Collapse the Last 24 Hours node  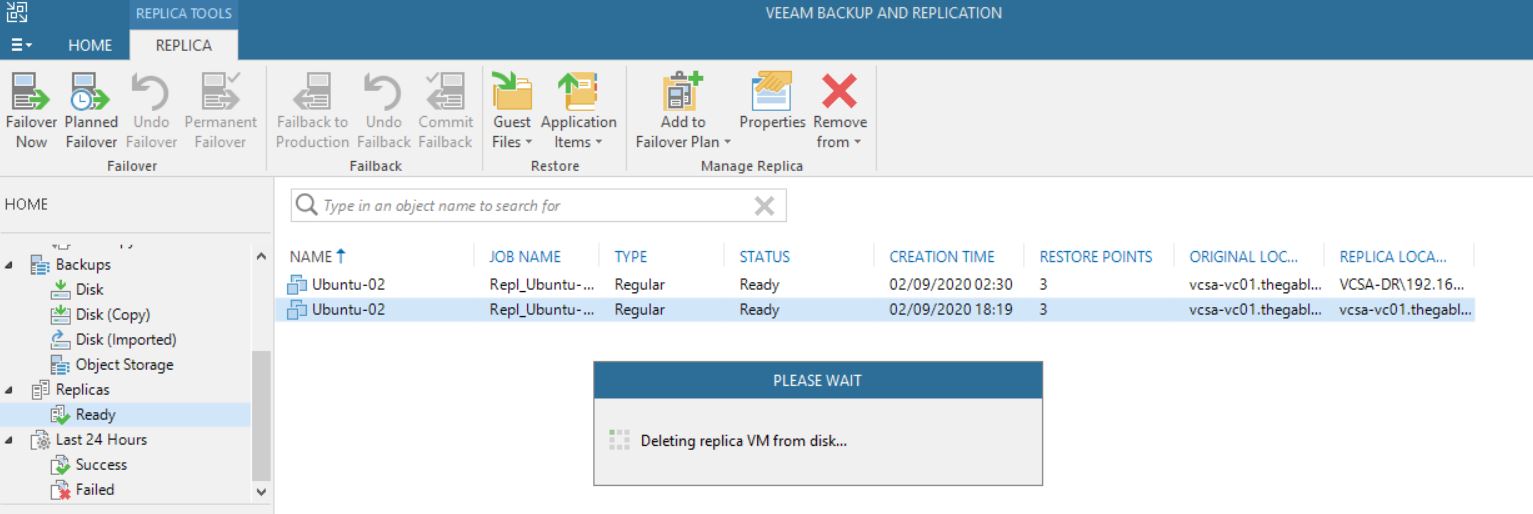point(10,440)
